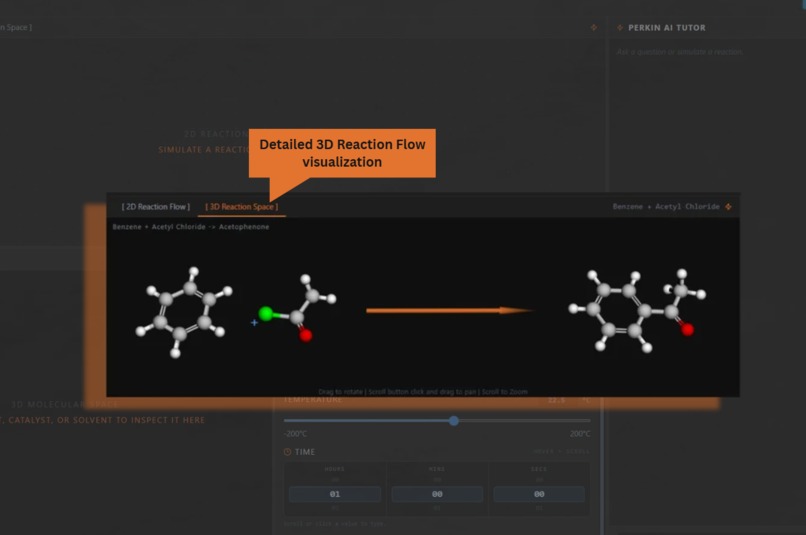Click the seconds field under SECS
Screen dimensions: 806x535
539,494
